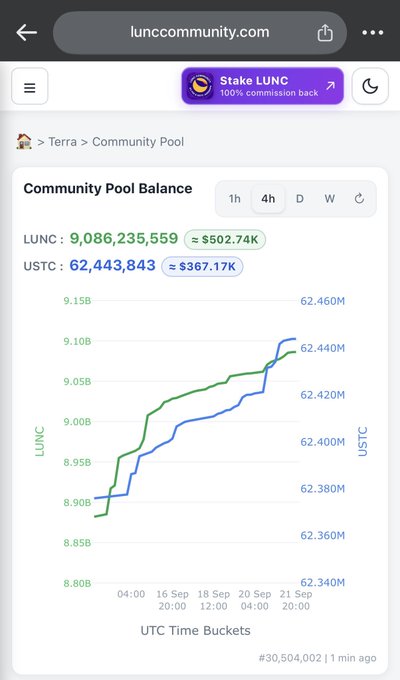
Task: Click the 9.00B axis value
Action: pyautogui.click(x=77, y=422)
